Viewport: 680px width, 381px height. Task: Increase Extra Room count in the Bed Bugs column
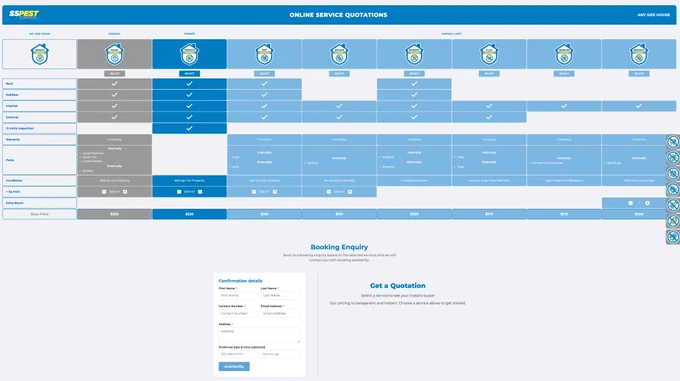pyautogui.click(x=647, y=203)
